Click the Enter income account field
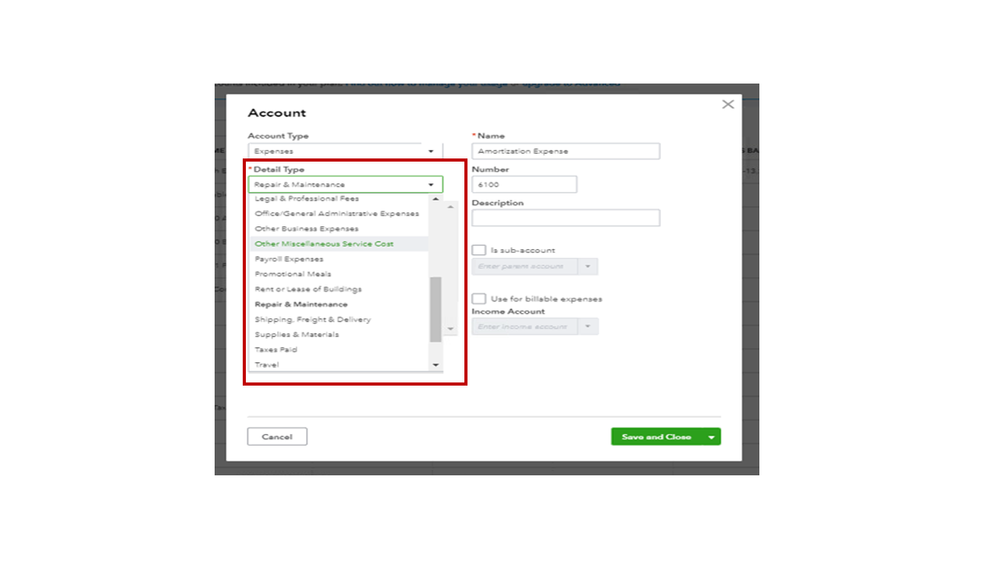The height and width of the screenshot is (562, 999). tap(524, 327)
